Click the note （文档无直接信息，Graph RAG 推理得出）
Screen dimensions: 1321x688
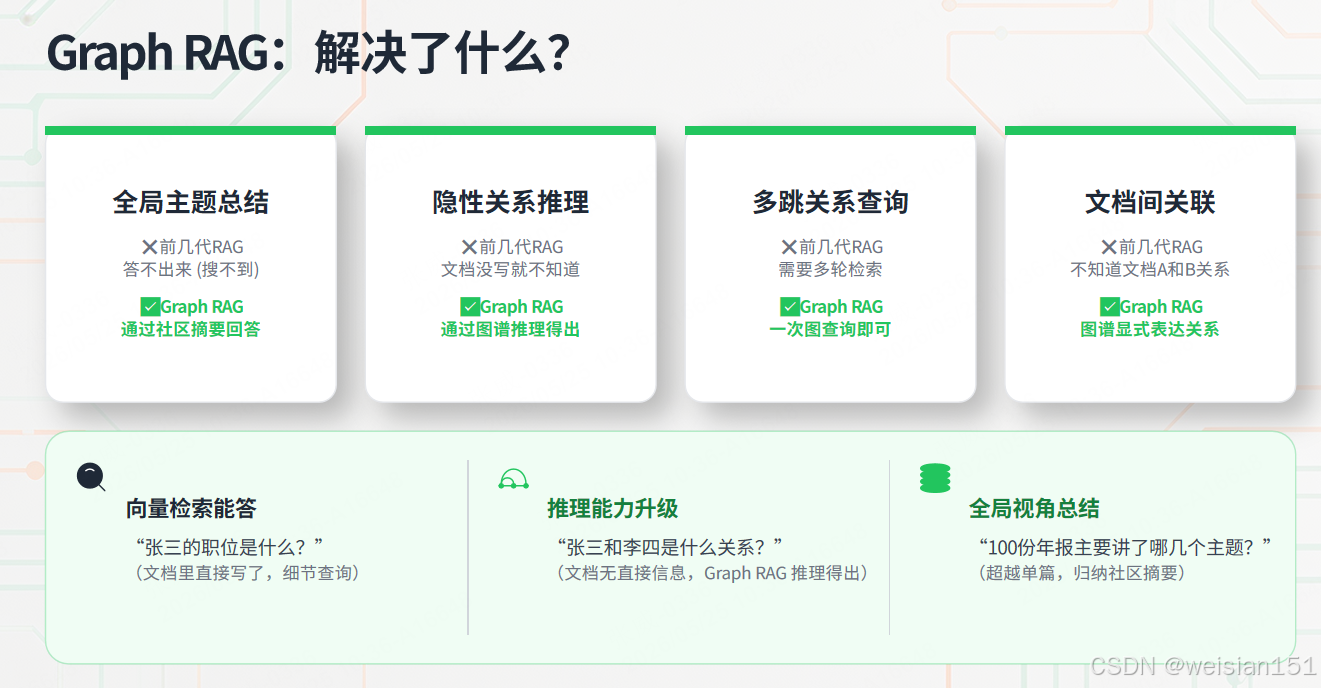[712, 573]
